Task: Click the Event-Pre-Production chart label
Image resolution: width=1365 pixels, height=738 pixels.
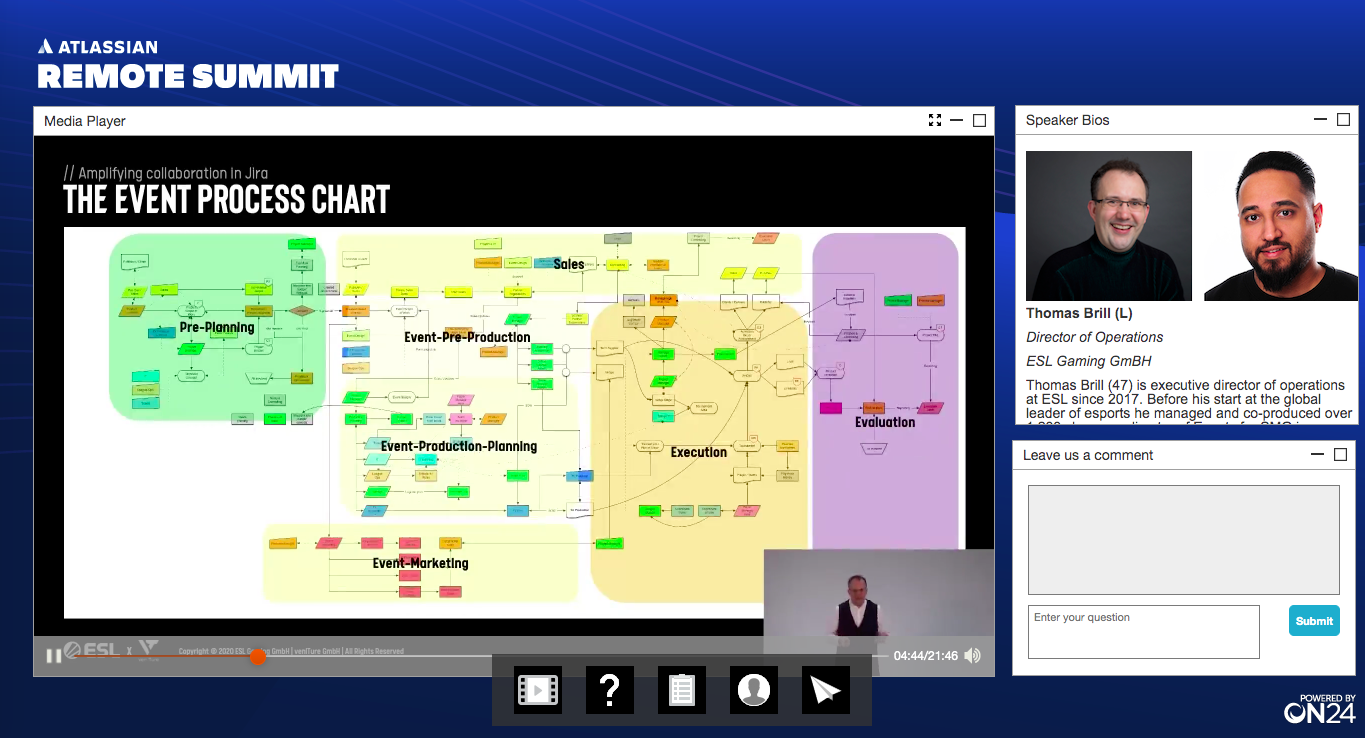Action: click(x=467, y=337)
